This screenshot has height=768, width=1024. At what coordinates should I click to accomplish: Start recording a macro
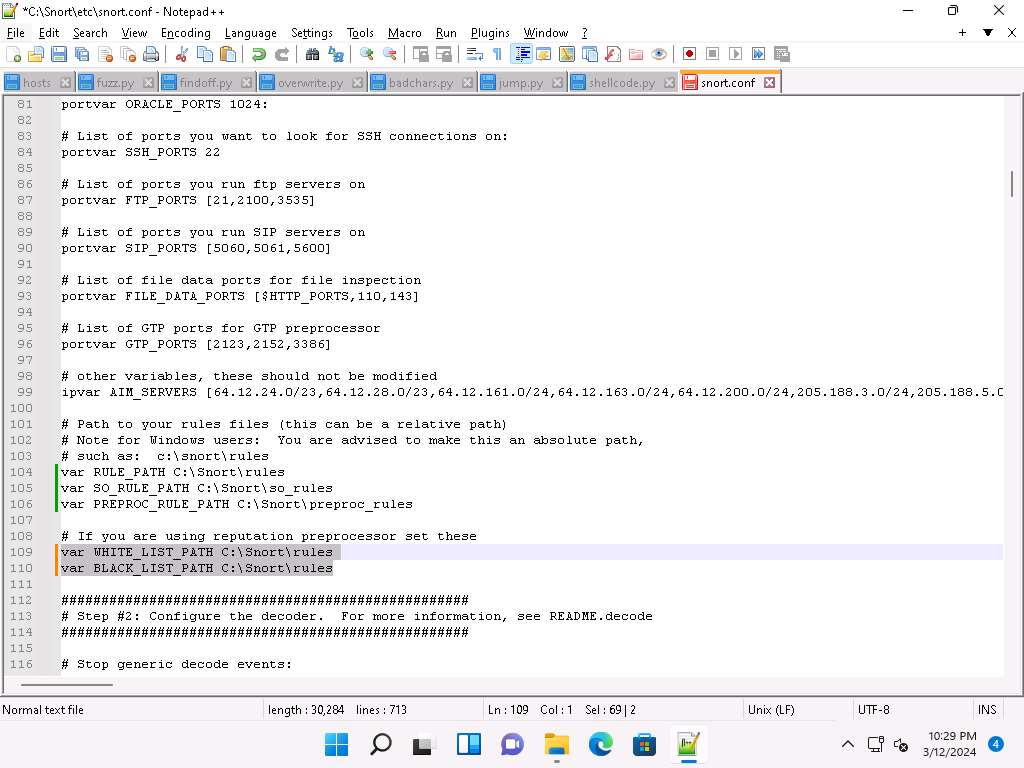pos(690,54)
